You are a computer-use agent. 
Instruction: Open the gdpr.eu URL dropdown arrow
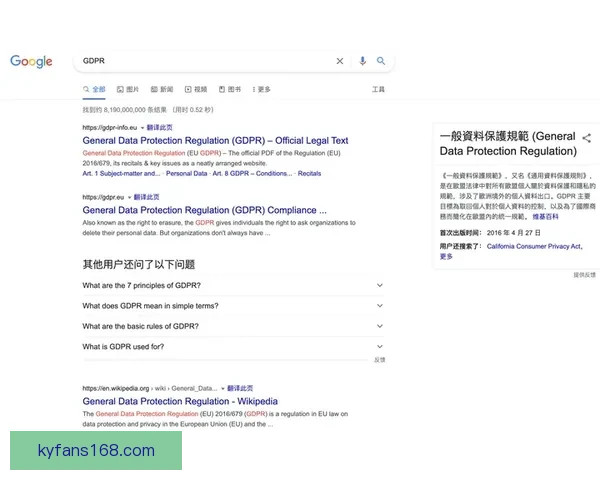point(129,198)
